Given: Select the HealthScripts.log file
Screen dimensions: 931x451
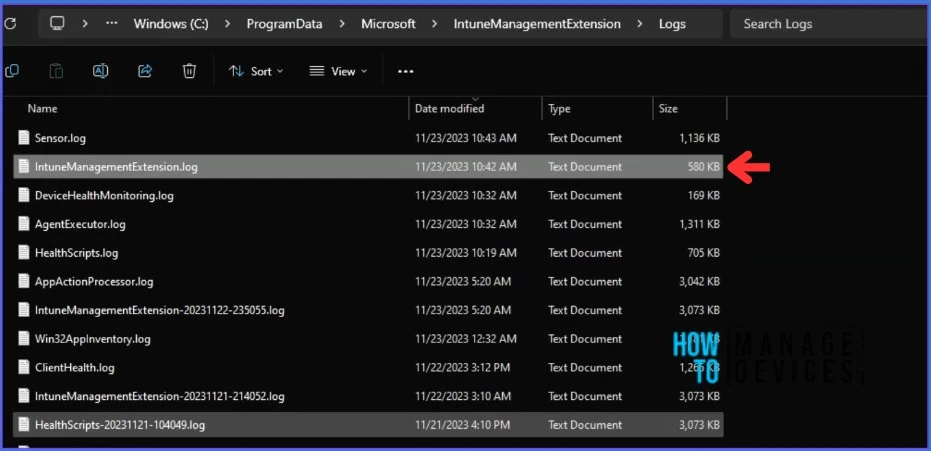Looking at the screenshot, I should (368, 253).
